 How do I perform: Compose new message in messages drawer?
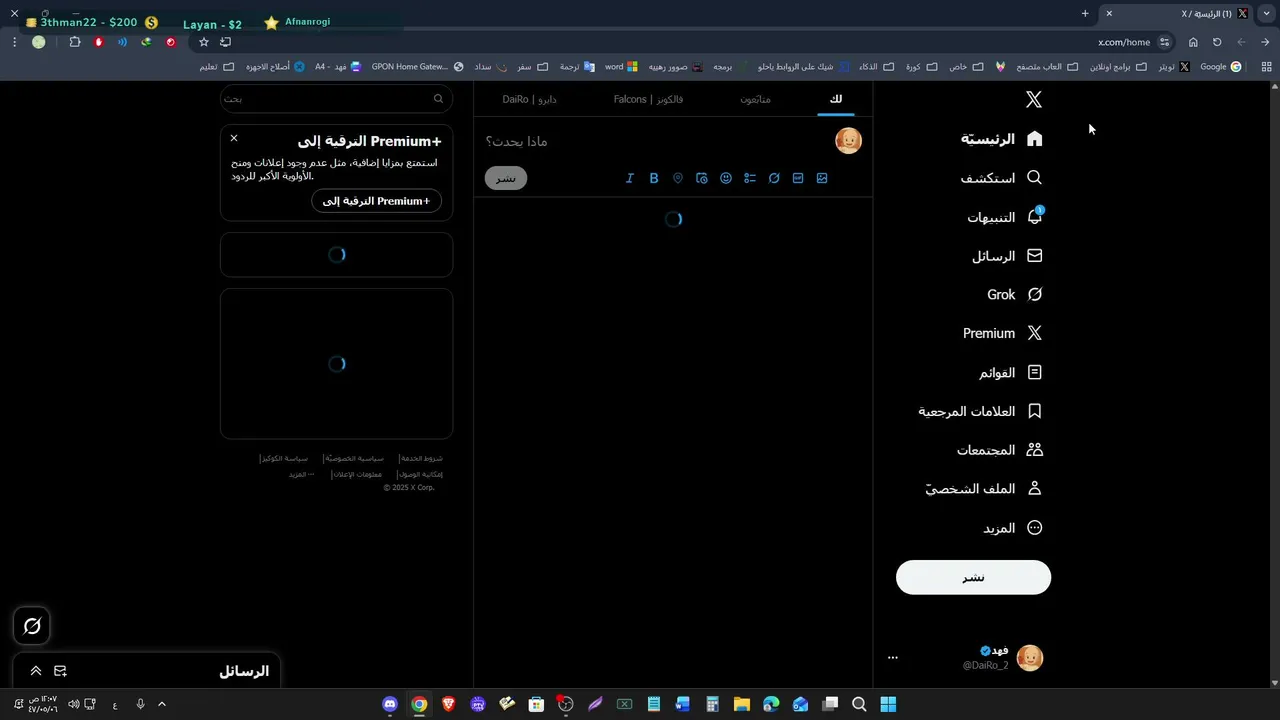60,671
